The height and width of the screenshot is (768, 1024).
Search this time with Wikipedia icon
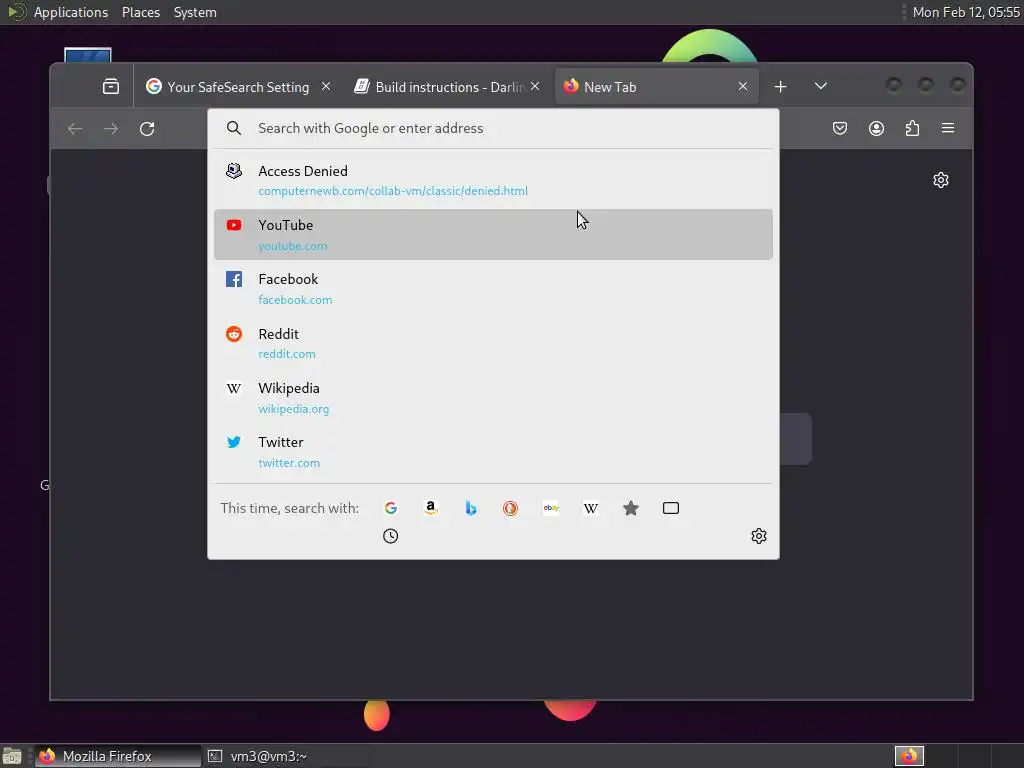tap(591, 508)
